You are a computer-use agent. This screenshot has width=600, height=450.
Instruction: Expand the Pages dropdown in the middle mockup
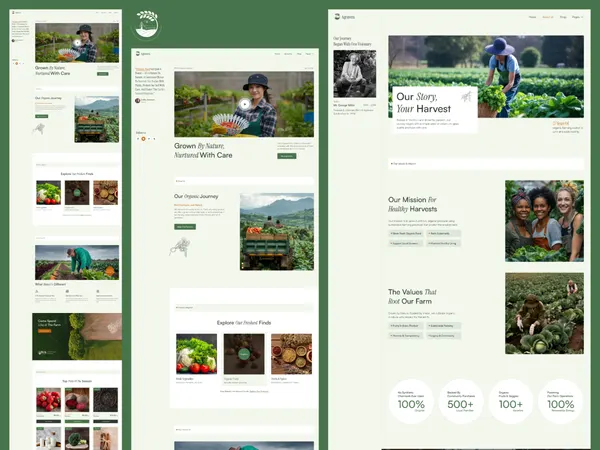point(309,54)
